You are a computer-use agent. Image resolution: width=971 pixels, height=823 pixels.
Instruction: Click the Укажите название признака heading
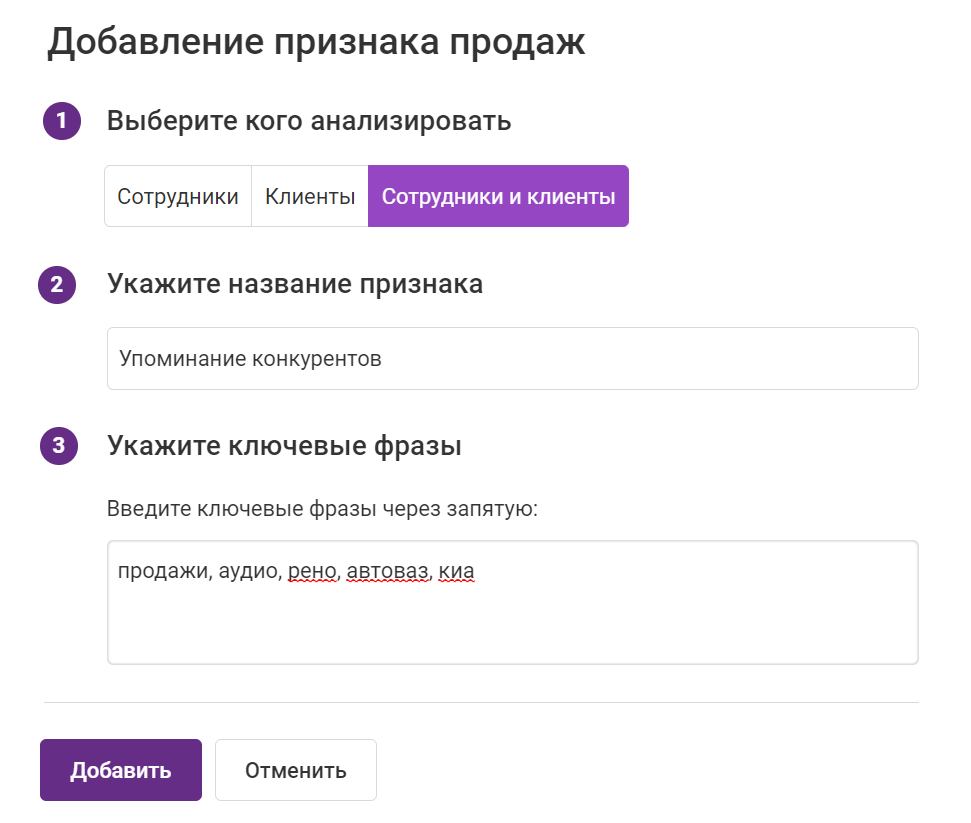pyautogui.click(x=295, y=285)
